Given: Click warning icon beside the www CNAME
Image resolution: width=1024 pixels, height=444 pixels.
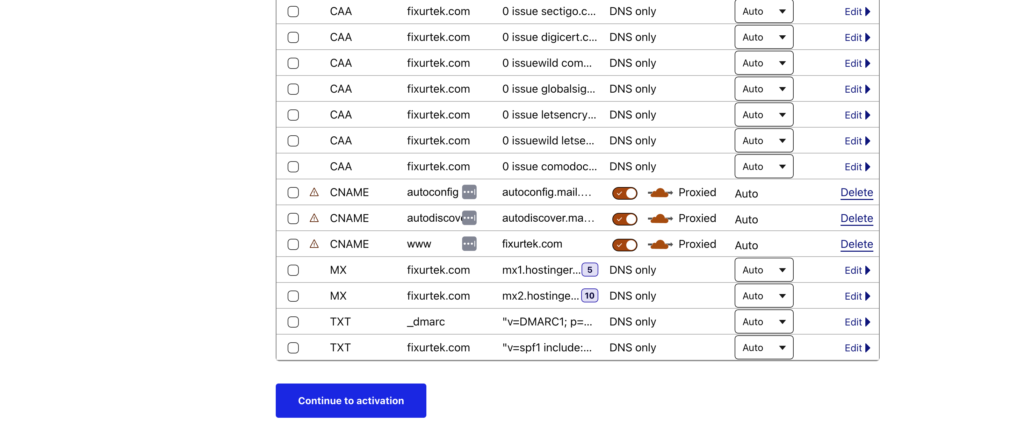Looking at the screenshot, I should pos(314,244).
